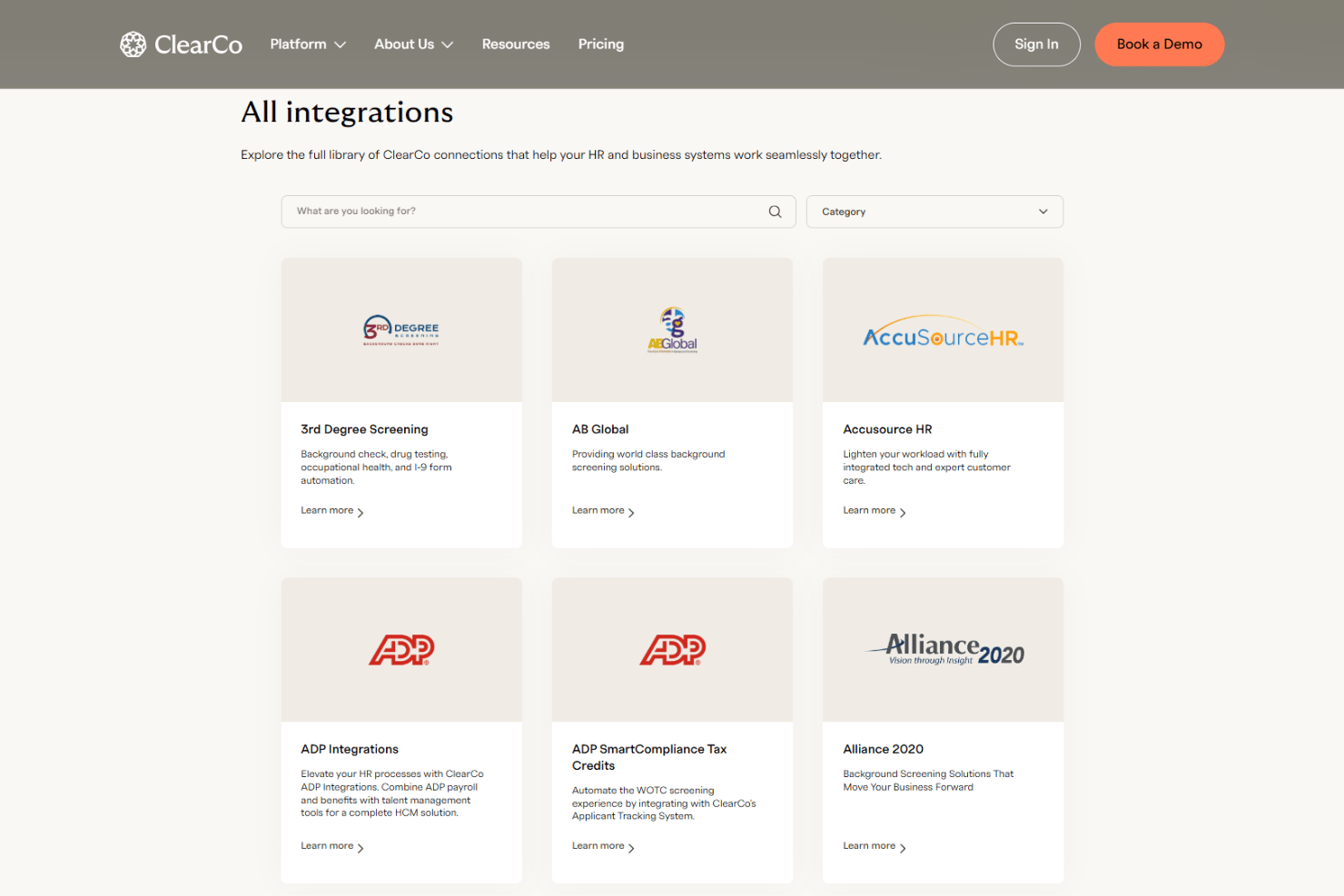Expand the About Us menu
The height and width of the screenshot is (896, 1344).
[x=413, y=44]
